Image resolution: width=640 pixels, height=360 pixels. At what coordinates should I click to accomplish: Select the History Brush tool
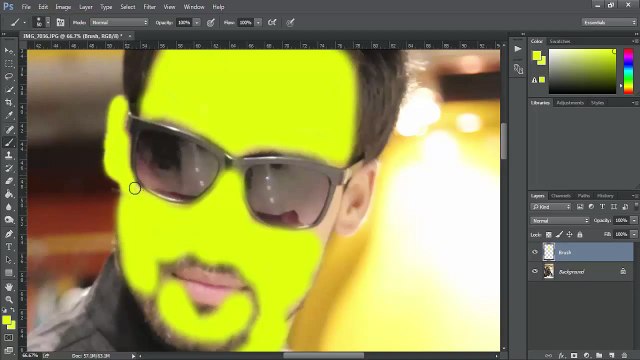click(x=9, y=168)
